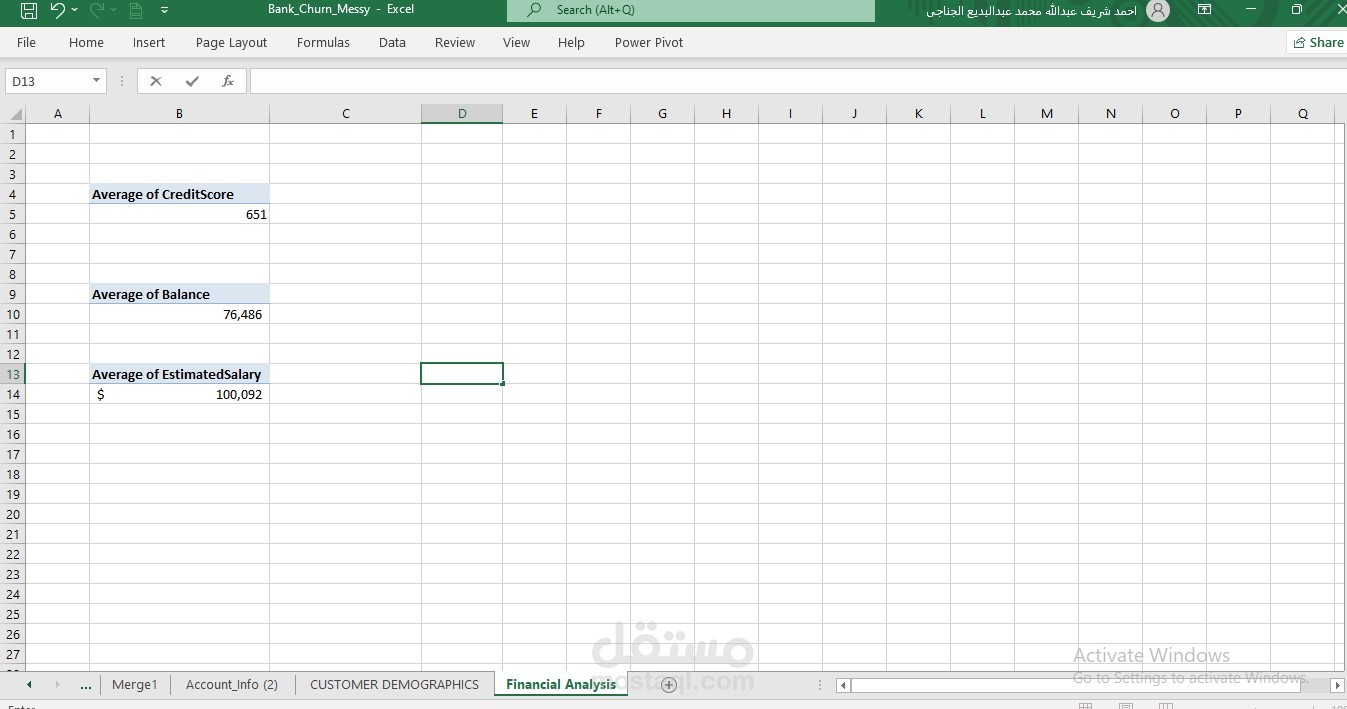Add a new sheet with plus icon
Viewport: 1347px width, 709px height.
pos(669,685)
